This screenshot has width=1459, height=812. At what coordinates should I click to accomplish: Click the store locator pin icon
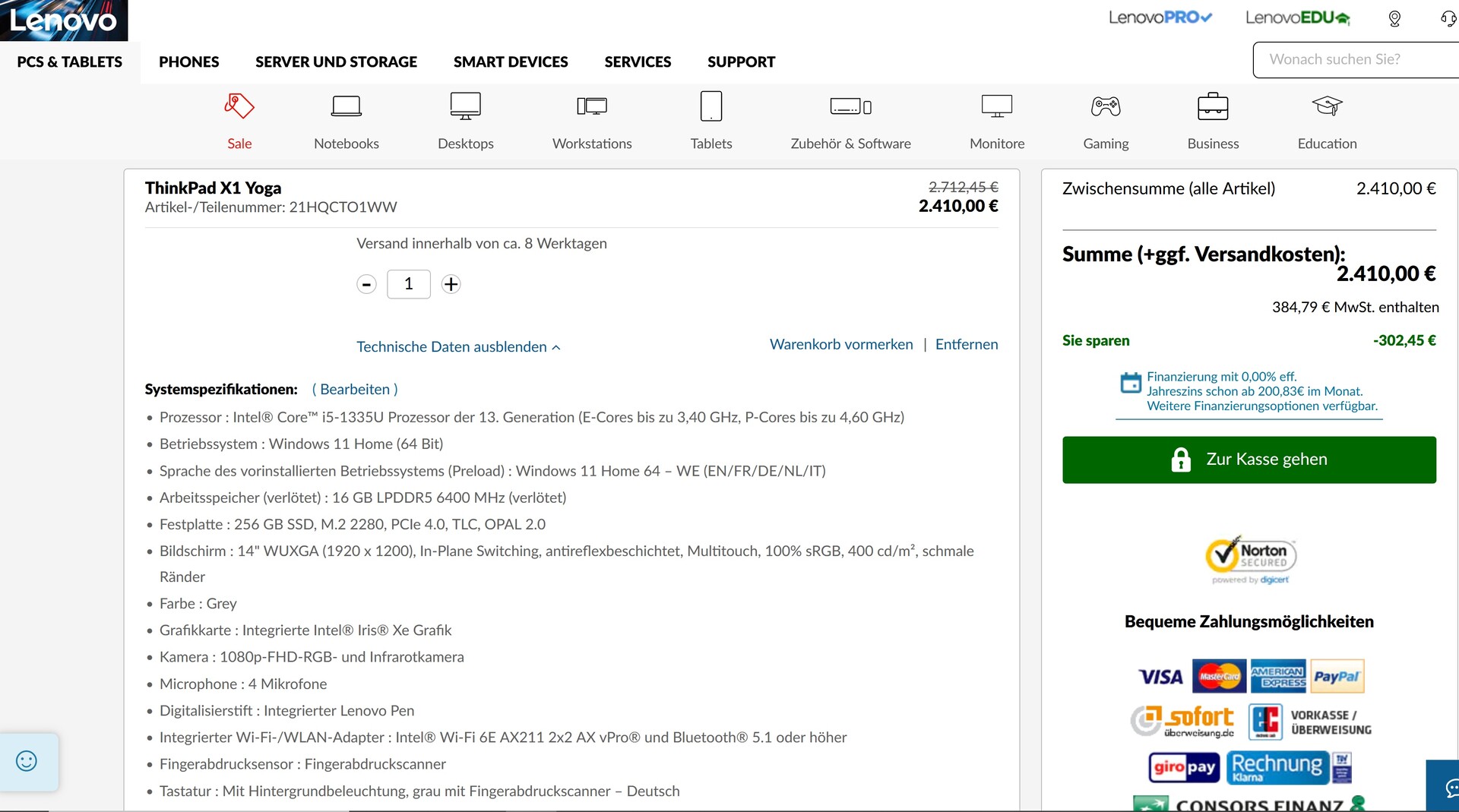pos(1394,18)
